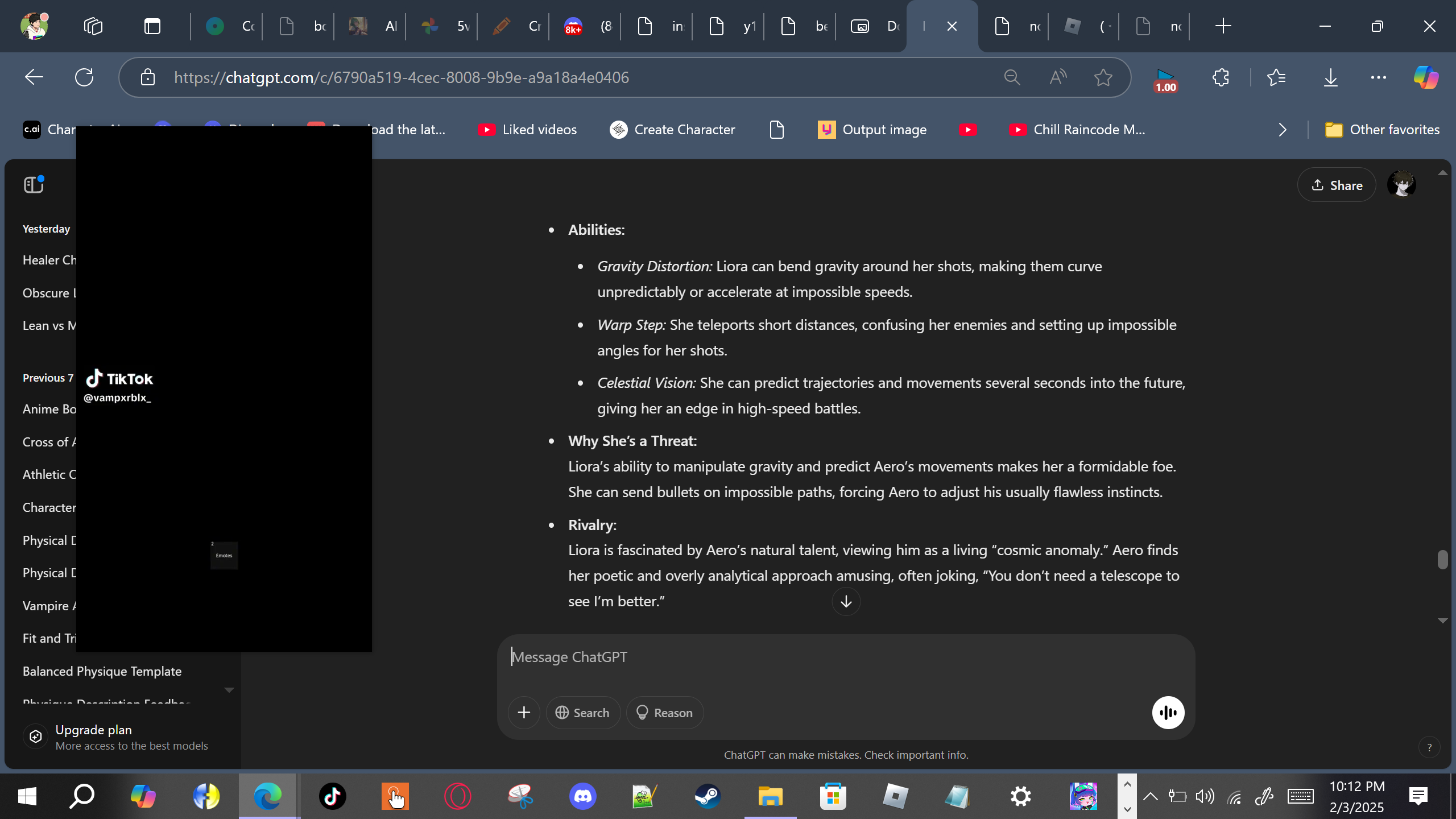Open the Windows Start menu
The image size is (1456, 819).
click(x=27, y=796)
